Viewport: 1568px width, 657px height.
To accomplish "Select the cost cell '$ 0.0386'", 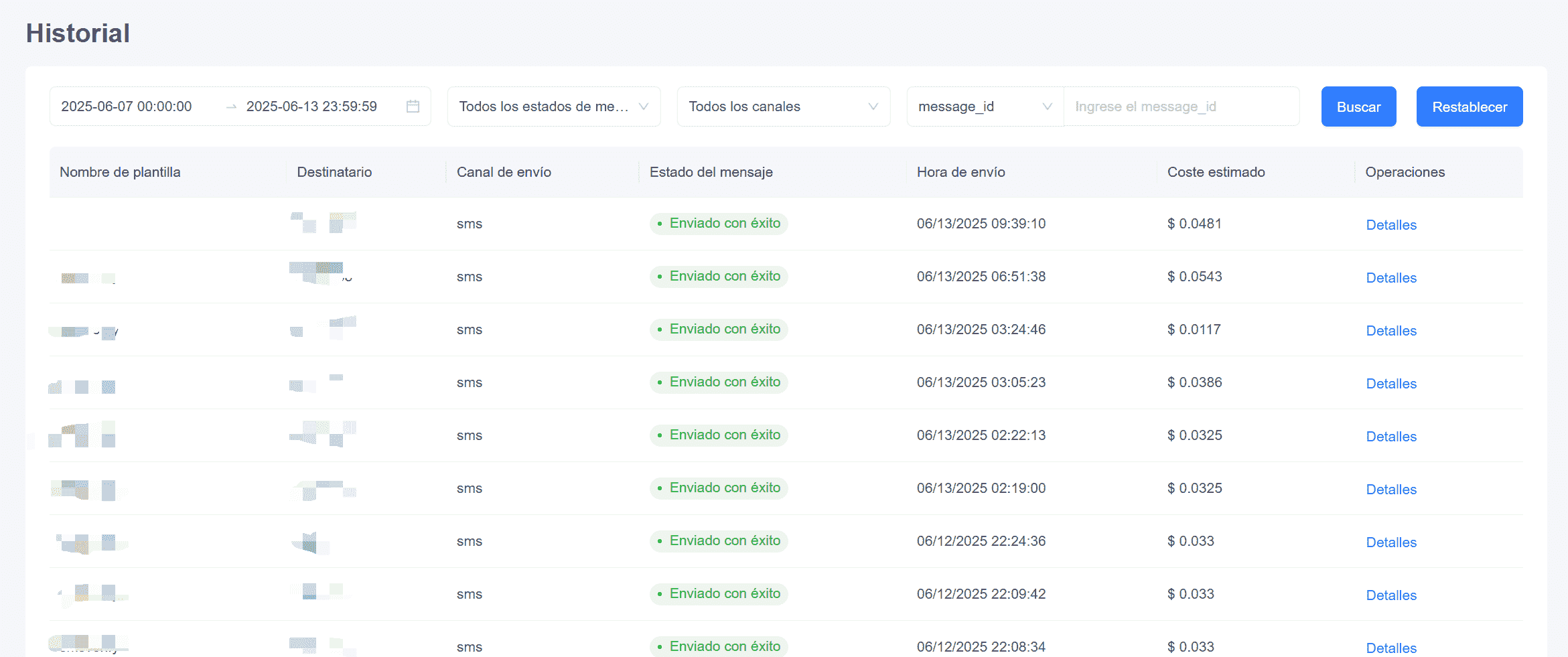I will (x=1194, y=382).
